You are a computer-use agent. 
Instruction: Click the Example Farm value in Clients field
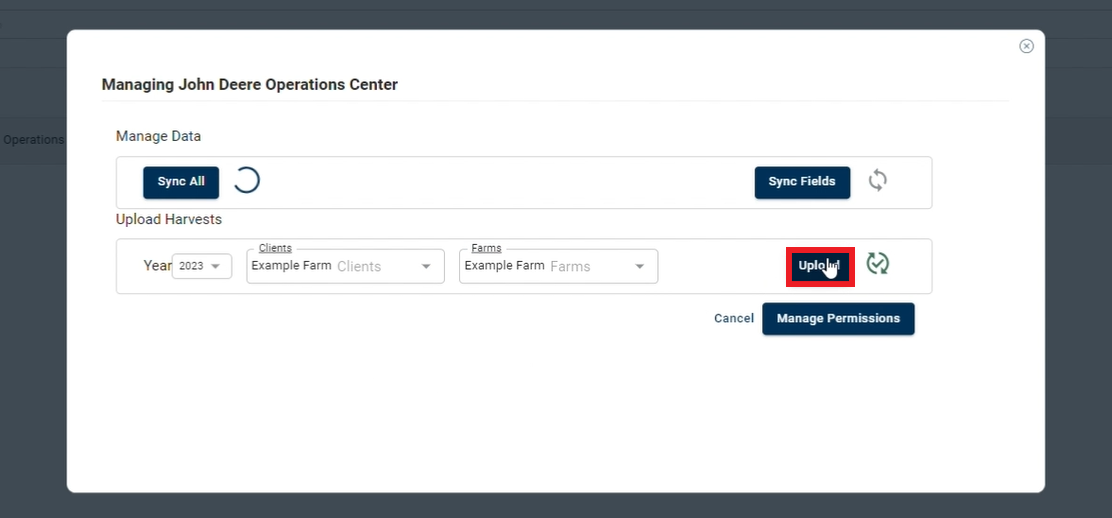[291, 265]
